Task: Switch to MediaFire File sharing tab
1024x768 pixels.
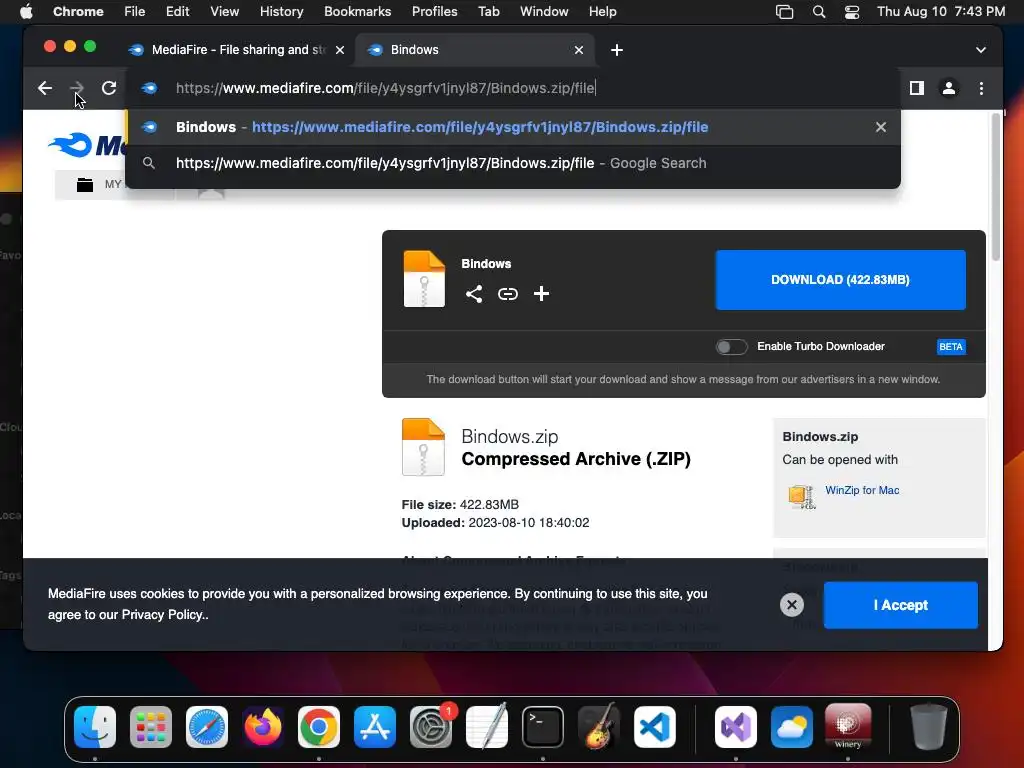Action: (x=236, y=50)
